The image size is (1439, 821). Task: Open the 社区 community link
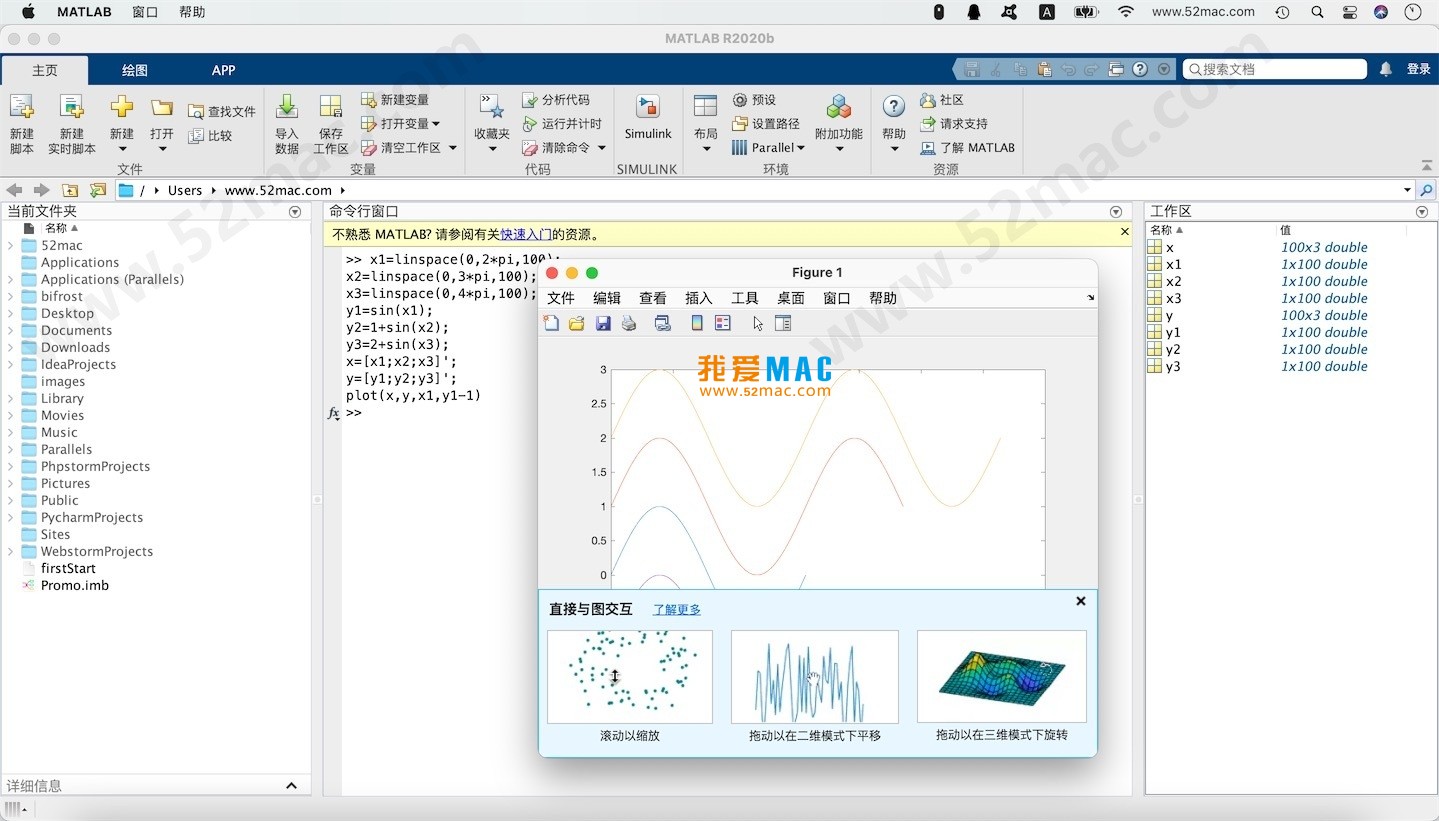coord(942,100)
